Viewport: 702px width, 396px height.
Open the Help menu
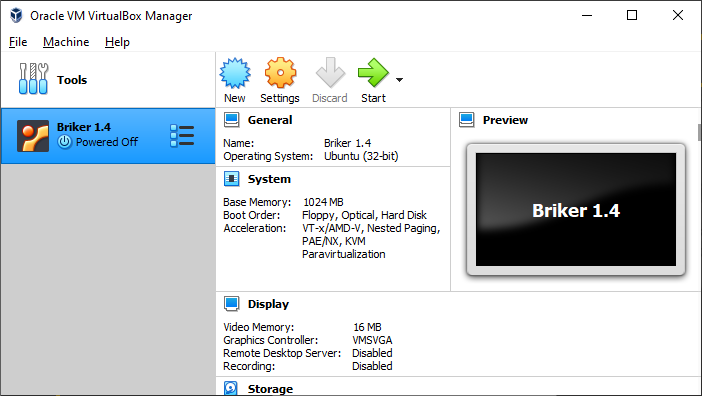coord(117,42)
